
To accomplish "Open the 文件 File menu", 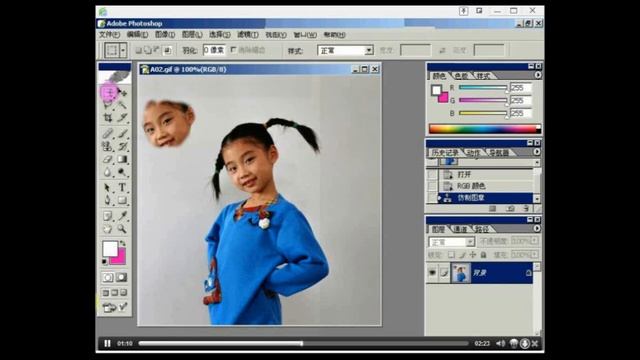I will 109,35.
